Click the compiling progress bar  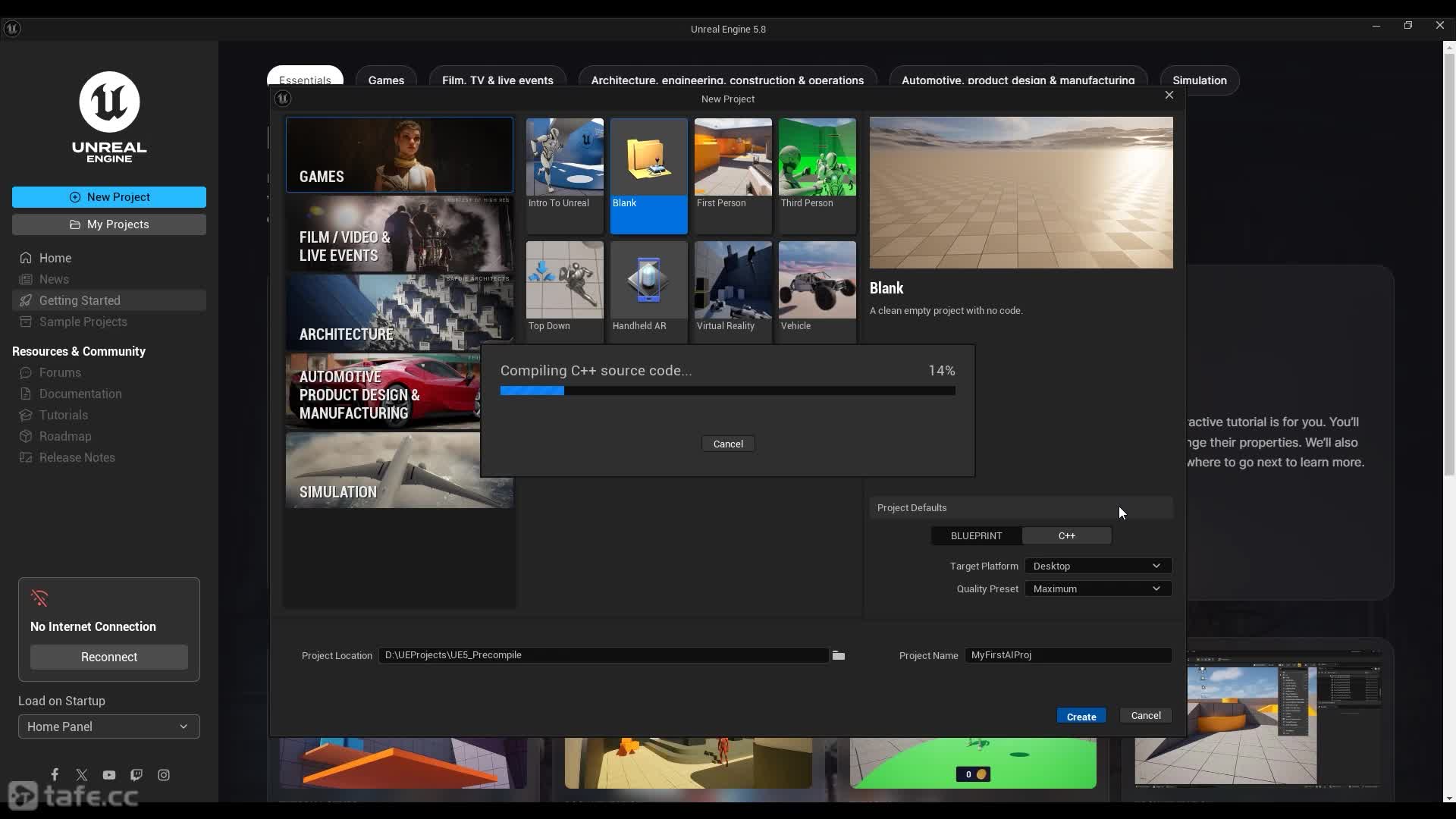point(728,391)
